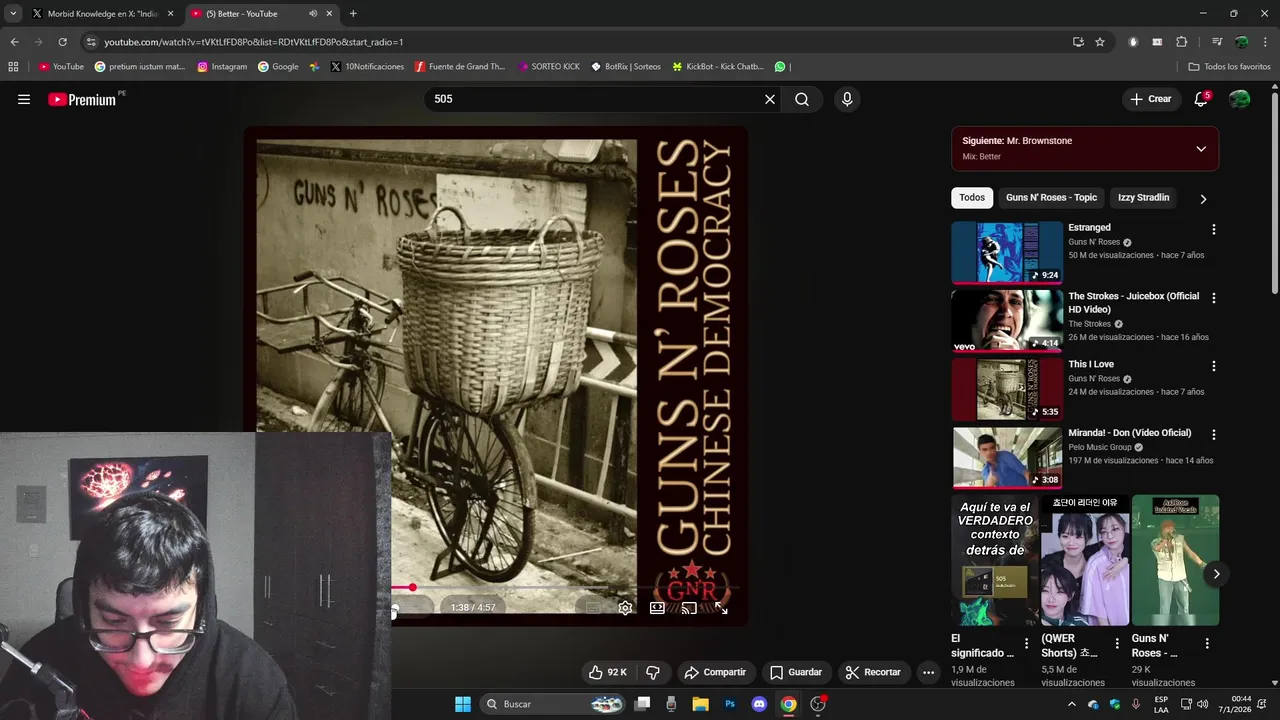Enter fullscreen in video player
Screen dimensions: 1280x720
coord(721,607)
